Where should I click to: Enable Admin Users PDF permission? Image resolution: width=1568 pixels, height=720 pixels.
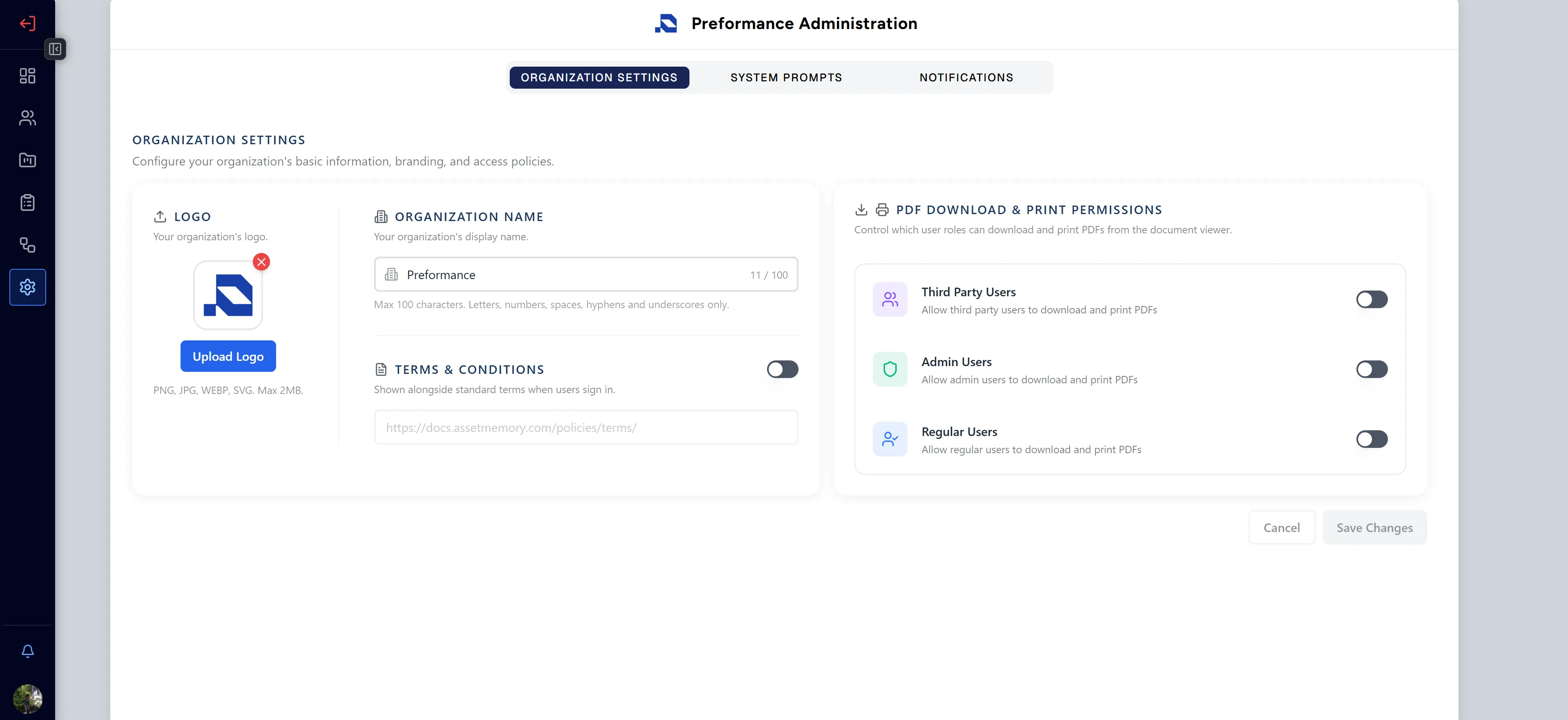tap(1372, 370)
